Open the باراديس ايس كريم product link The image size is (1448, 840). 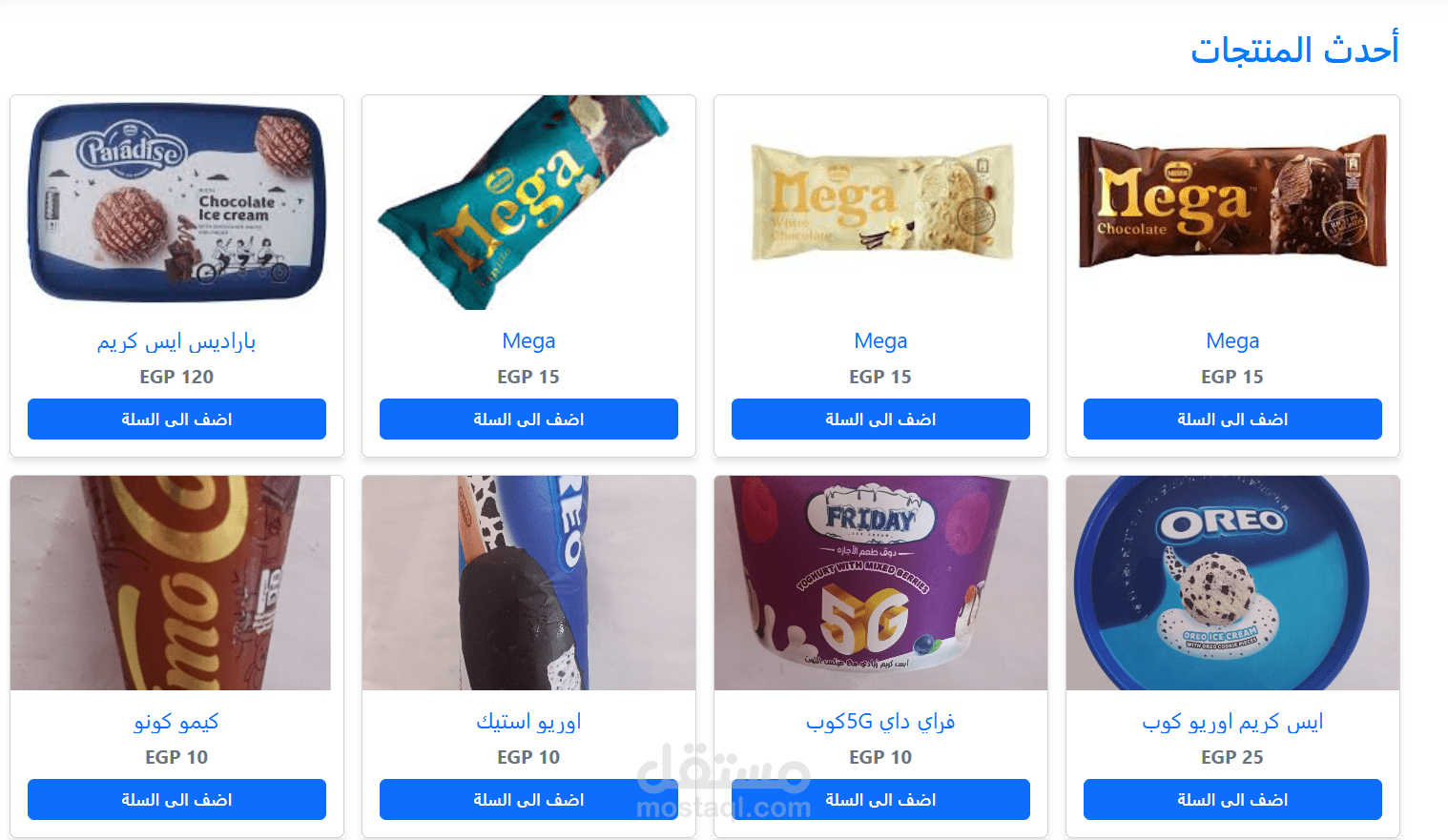point(176,341)
